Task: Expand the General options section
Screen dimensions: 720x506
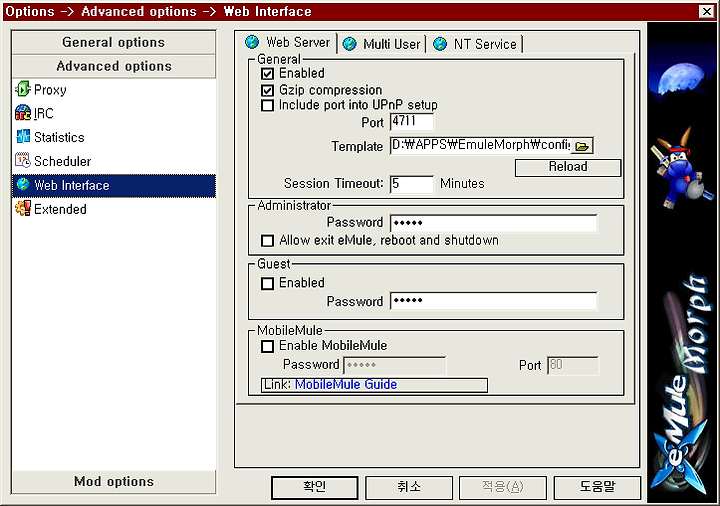Action: click(x=113, y=42)
